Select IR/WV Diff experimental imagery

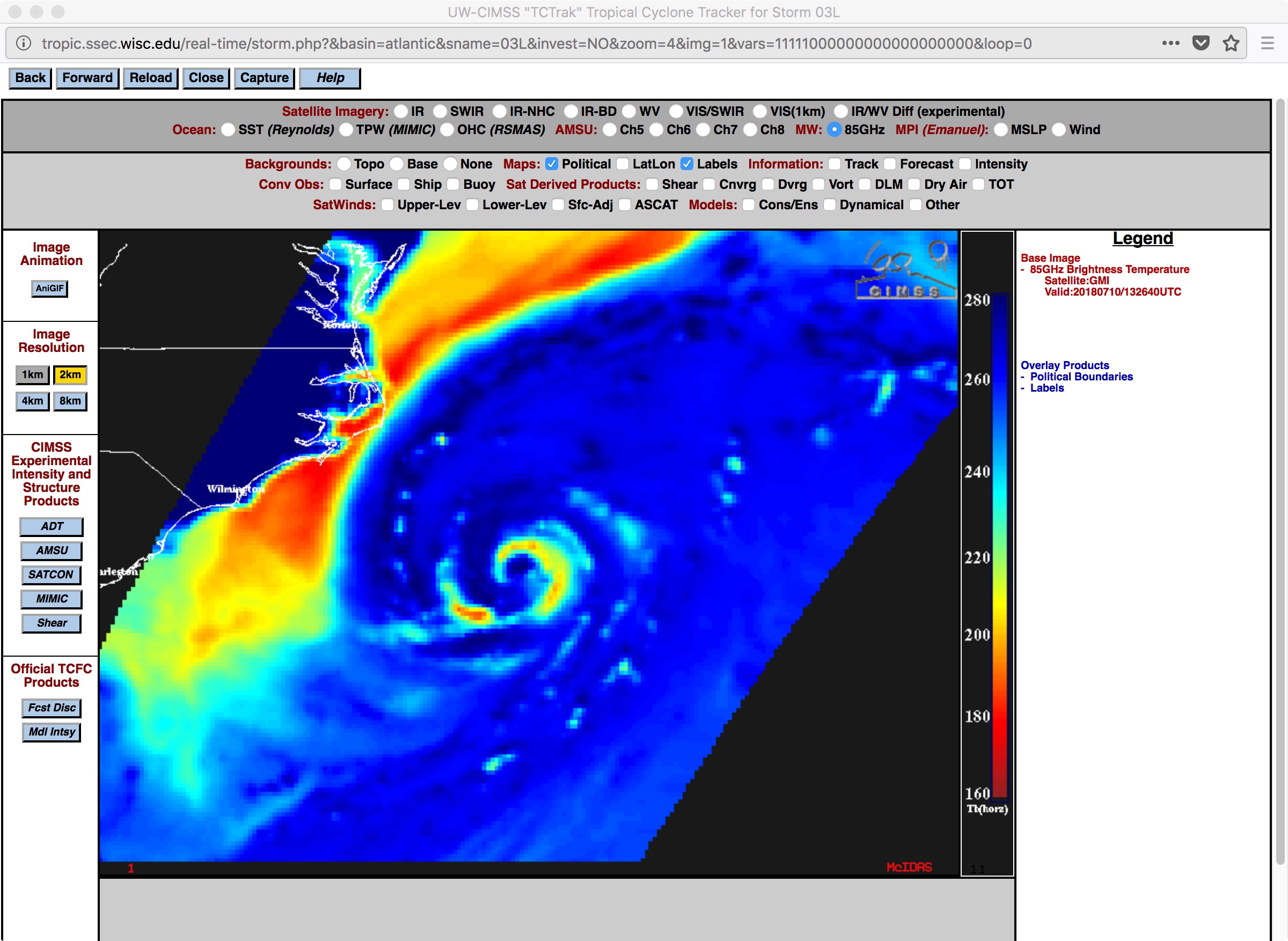pyautogui.click(x=841, y=111)
